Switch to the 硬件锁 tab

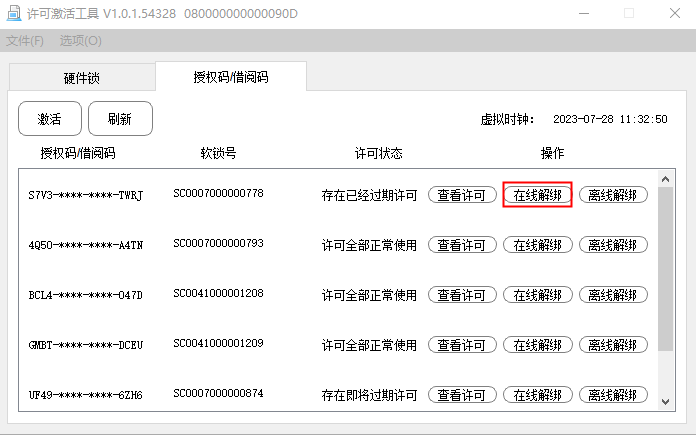click(x=82, y=78)
